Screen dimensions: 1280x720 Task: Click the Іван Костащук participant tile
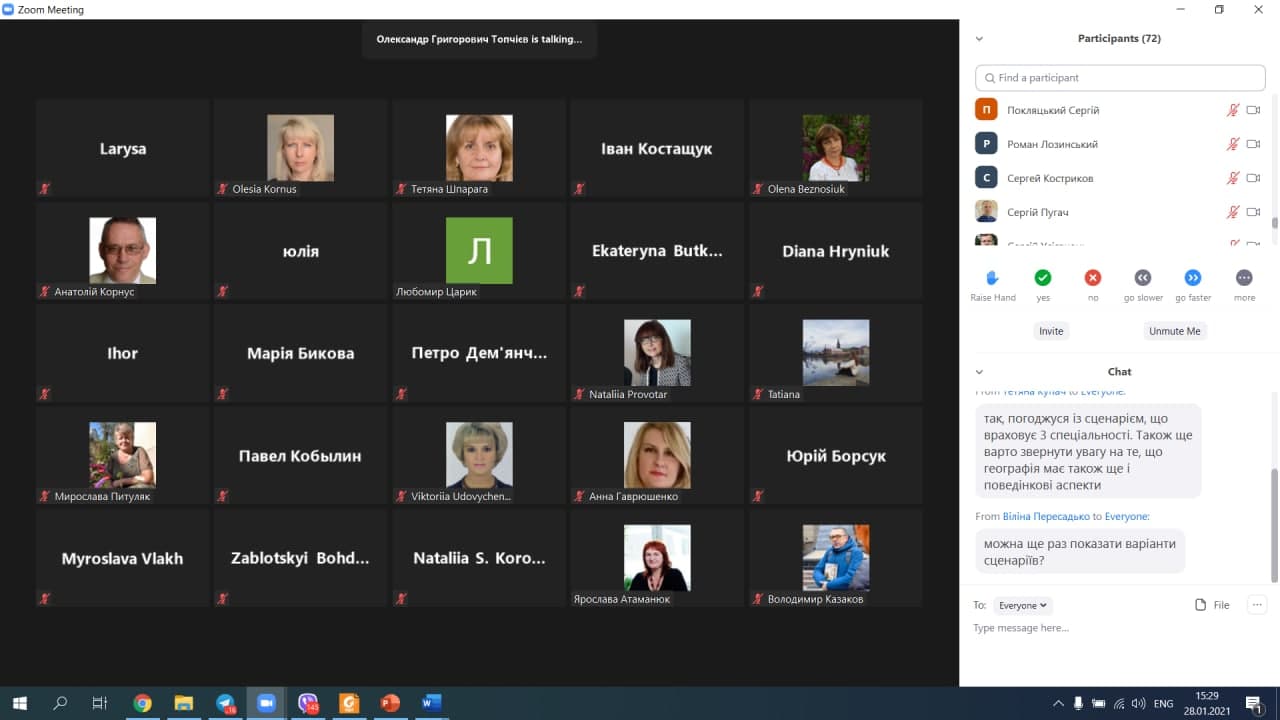(x=657, y=148)
